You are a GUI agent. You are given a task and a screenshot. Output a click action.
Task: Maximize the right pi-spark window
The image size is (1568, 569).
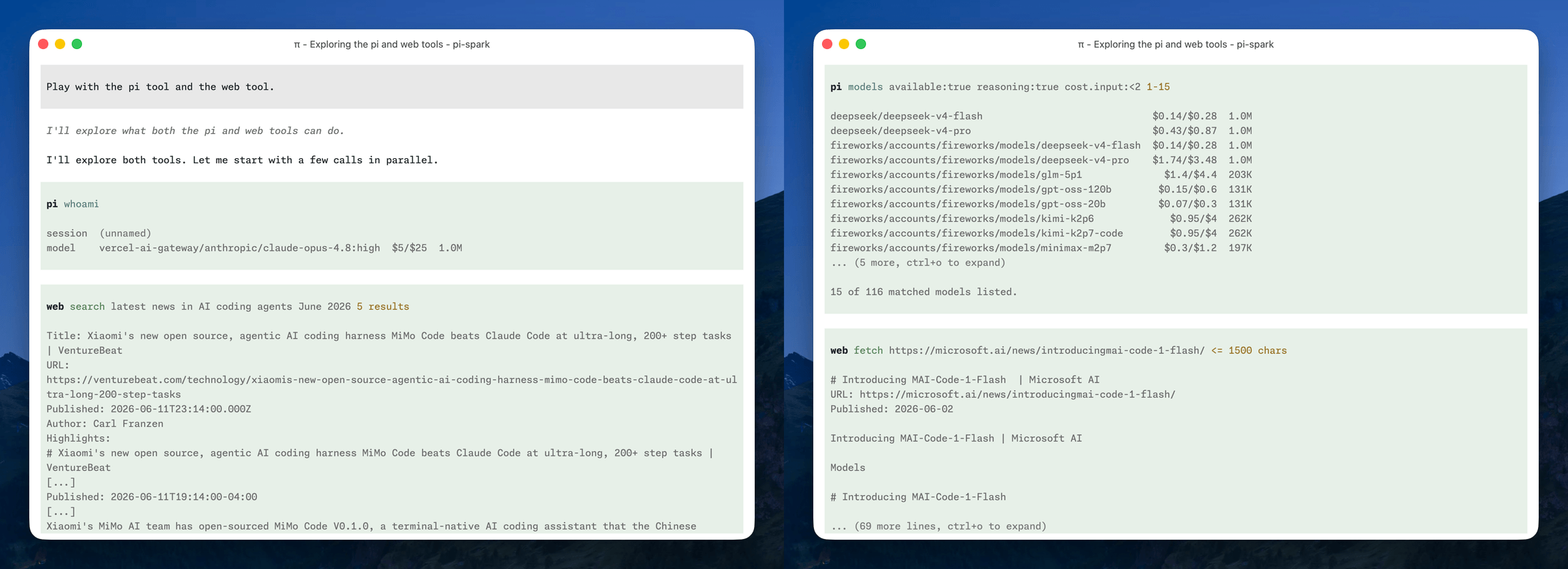(x=861, y=44)
